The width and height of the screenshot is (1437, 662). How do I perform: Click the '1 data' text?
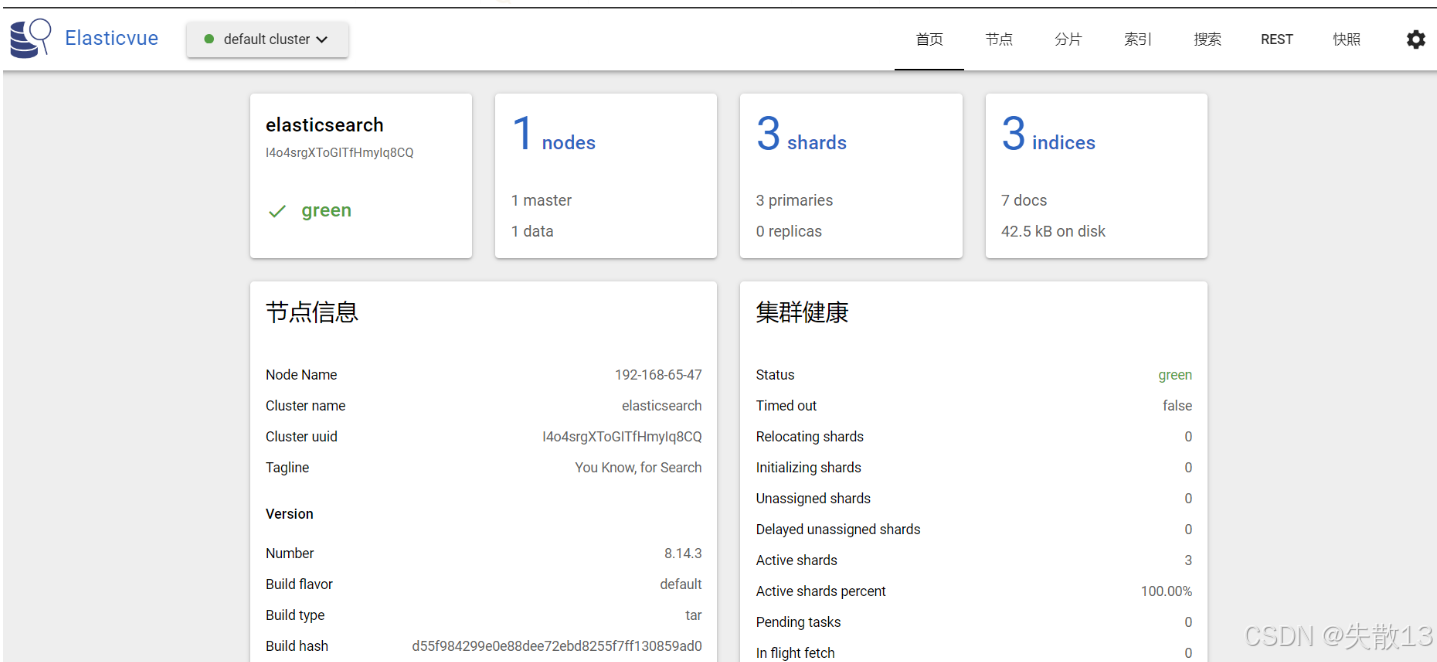pos(532,231)
